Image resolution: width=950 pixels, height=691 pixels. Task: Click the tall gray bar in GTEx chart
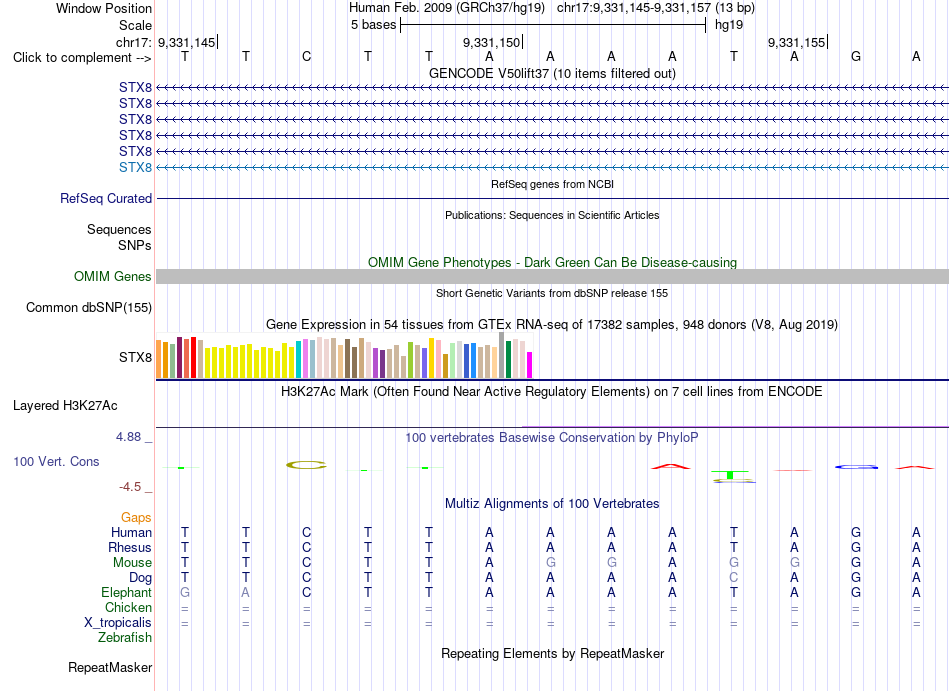(501, 355)
